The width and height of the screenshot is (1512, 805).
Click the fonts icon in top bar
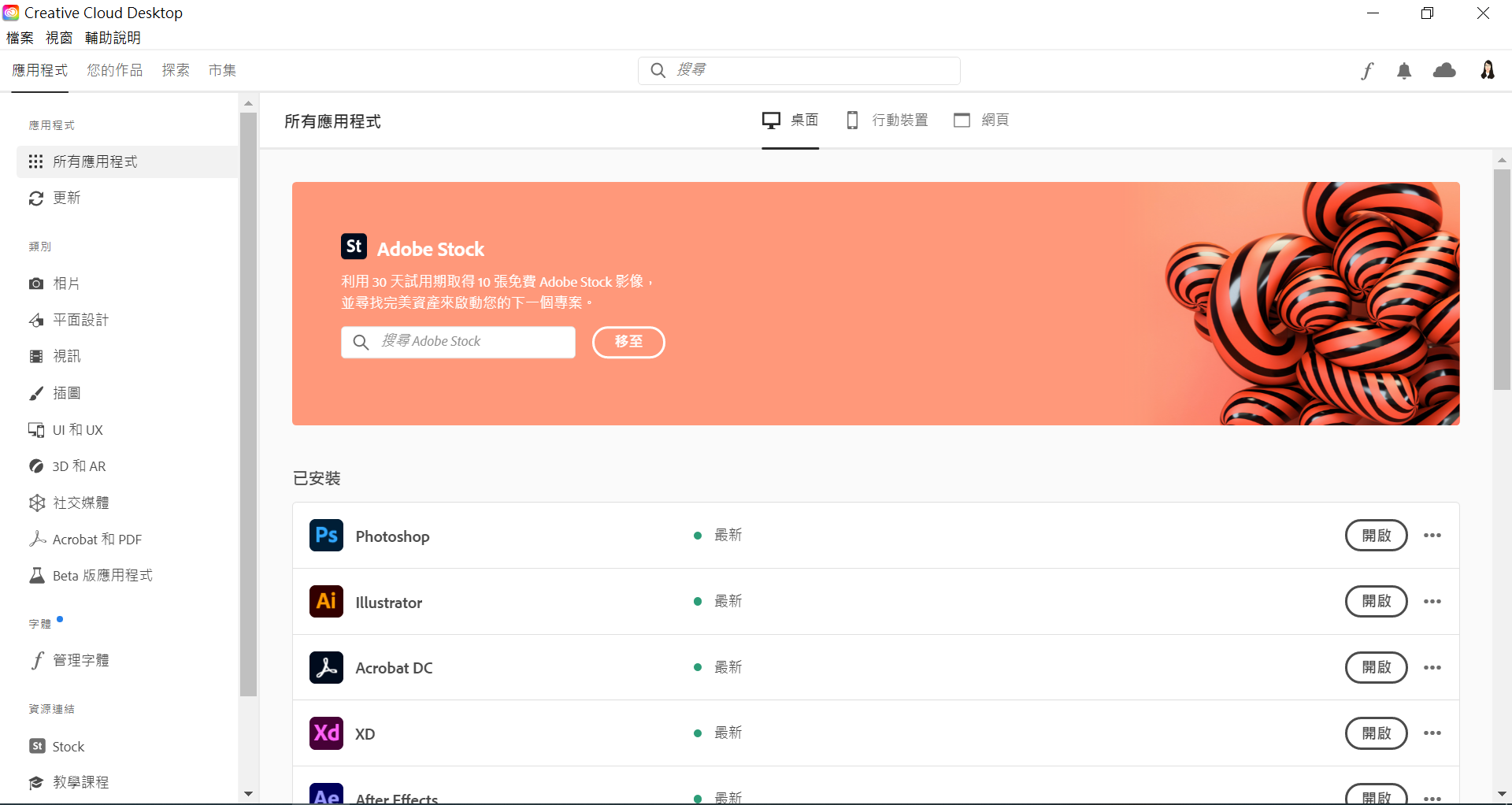pyautogui.click(x=1368, y=71)
